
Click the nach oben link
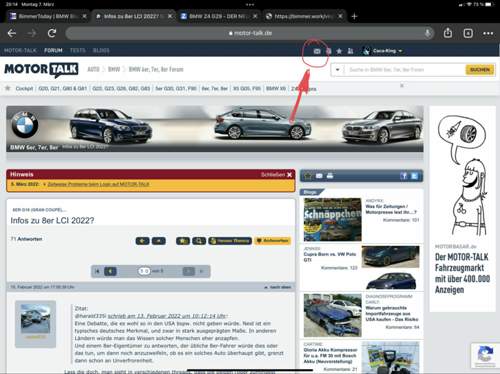click(x=278, y=287)
